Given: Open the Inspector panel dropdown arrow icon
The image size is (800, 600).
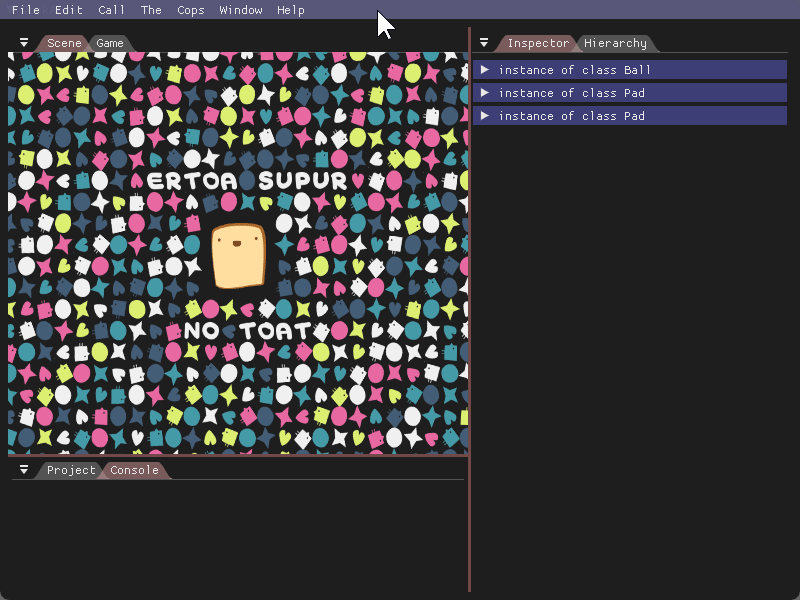Looking at the screenshot, I should 484,43.
